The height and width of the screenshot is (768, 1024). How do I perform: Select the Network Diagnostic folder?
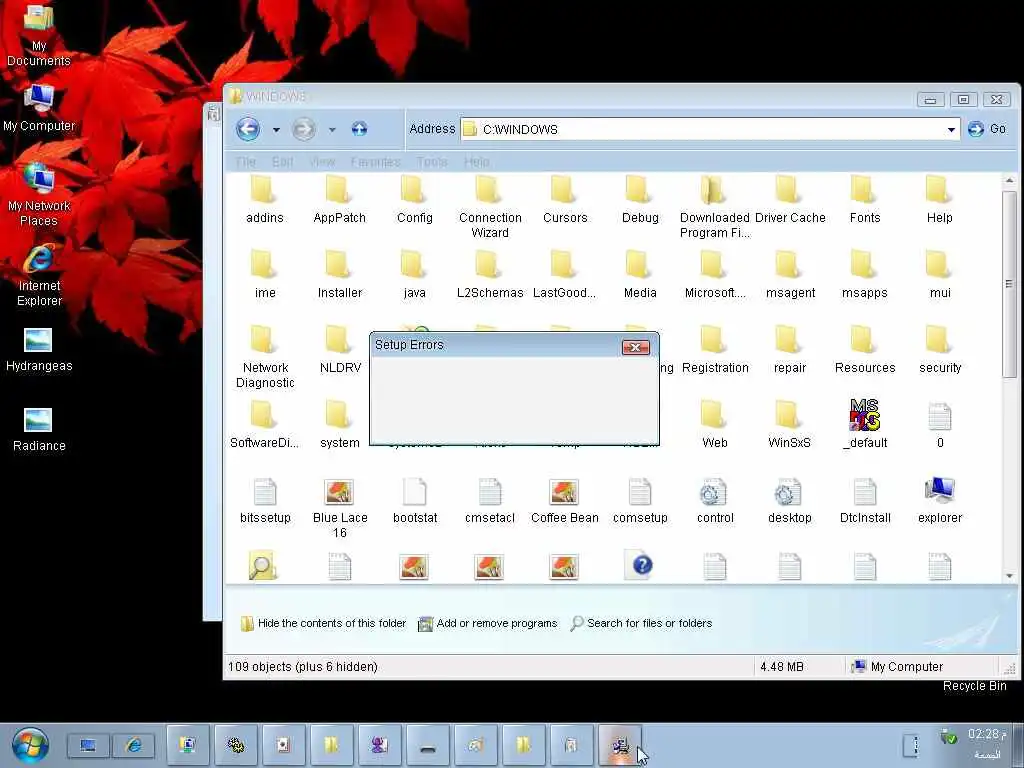pos(264,357)
